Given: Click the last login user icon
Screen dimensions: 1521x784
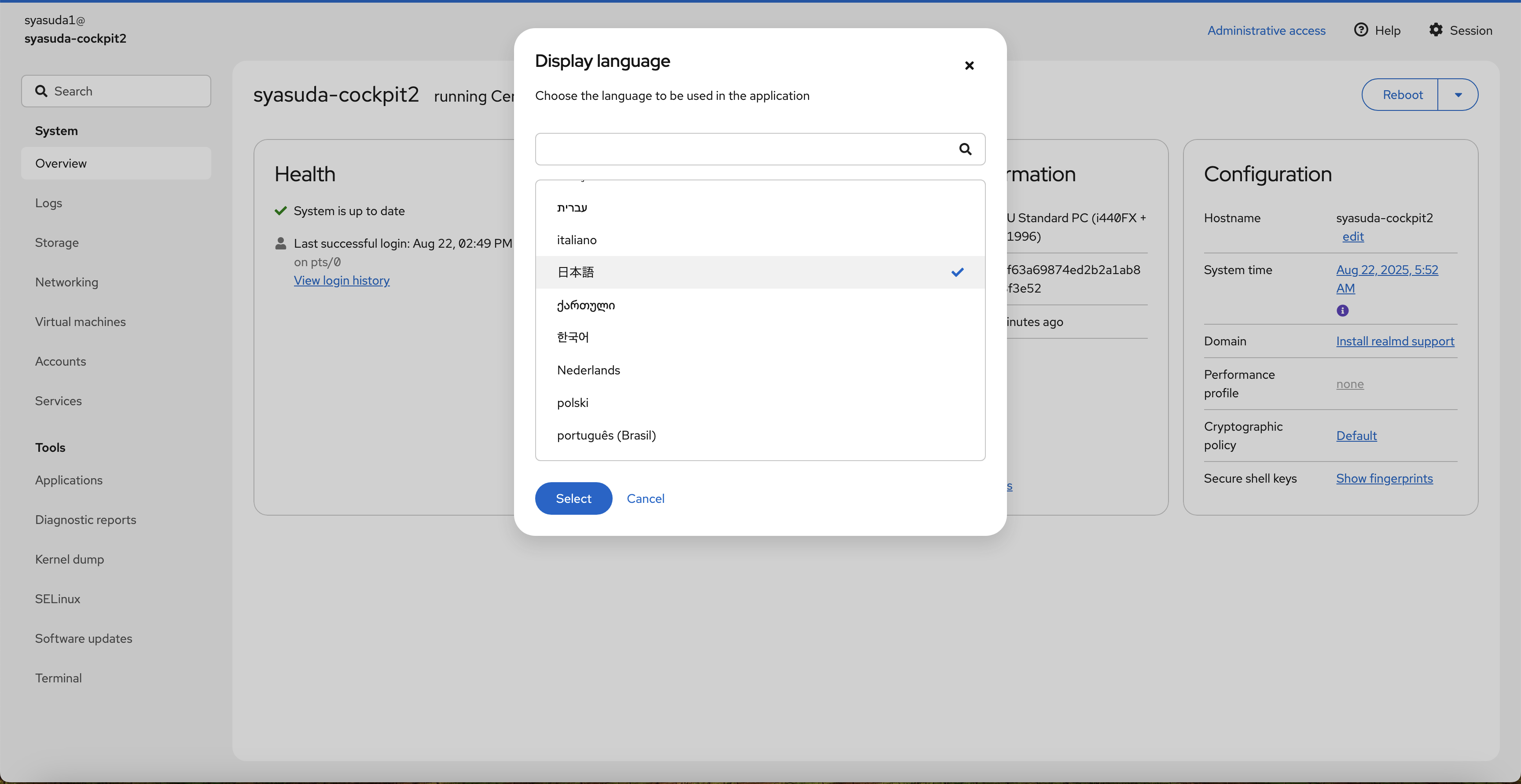Looking at the screenshot, I should tap(280, 243).
